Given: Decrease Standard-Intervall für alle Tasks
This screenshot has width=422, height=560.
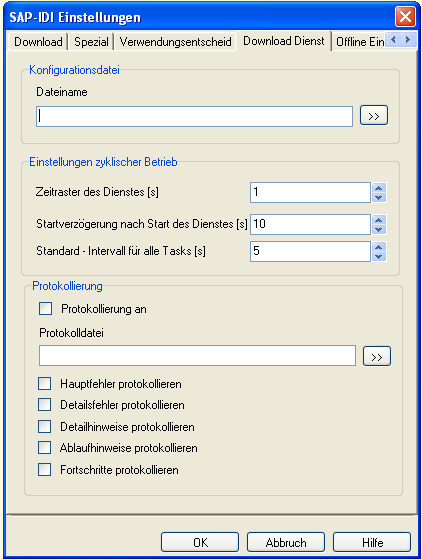Looking at the screenshot, I should (x=379, y=256).
